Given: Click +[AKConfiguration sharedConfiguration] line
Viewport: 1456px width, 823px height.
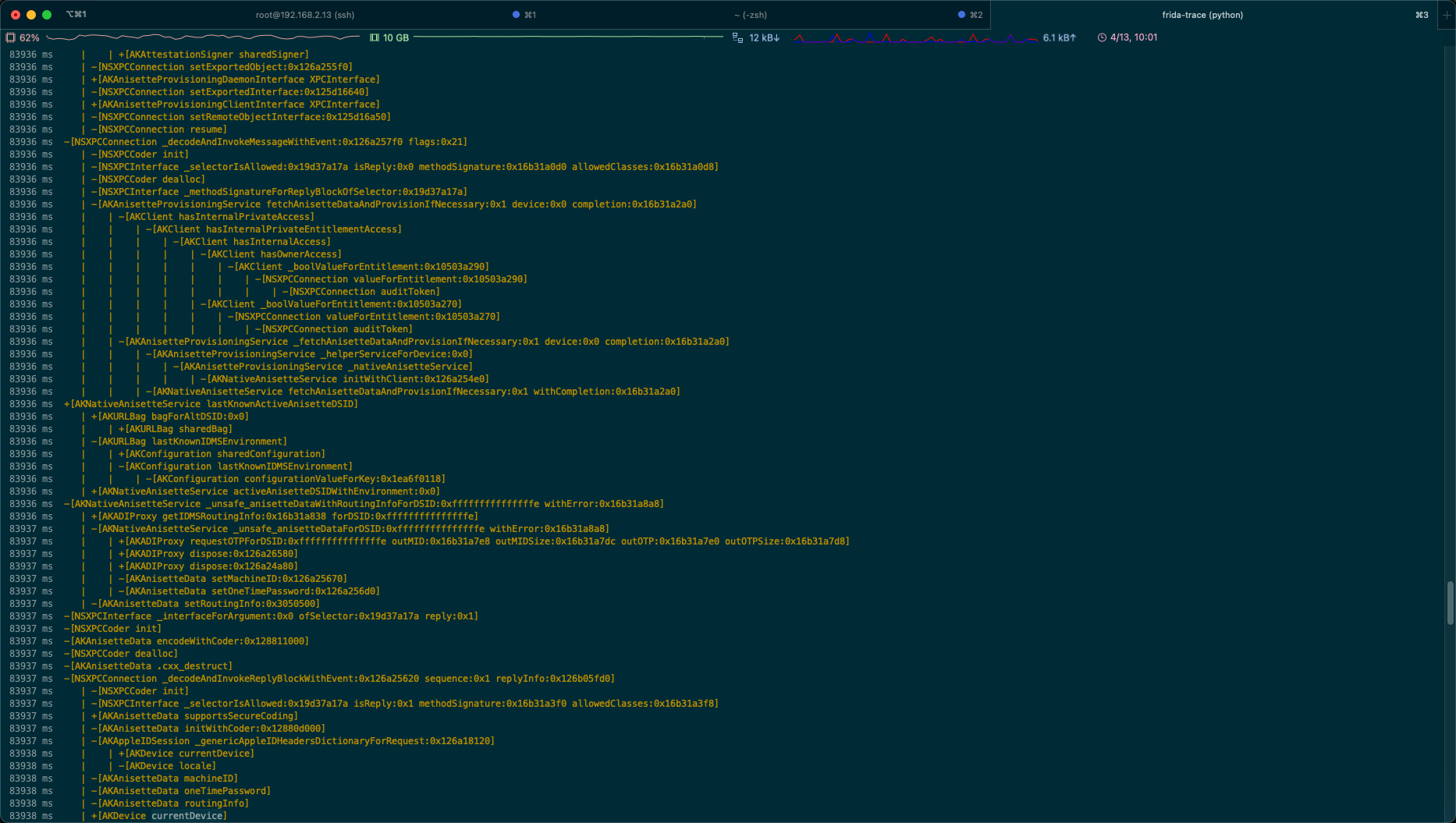Looking at the screenshot, I should tap(222, 454).
